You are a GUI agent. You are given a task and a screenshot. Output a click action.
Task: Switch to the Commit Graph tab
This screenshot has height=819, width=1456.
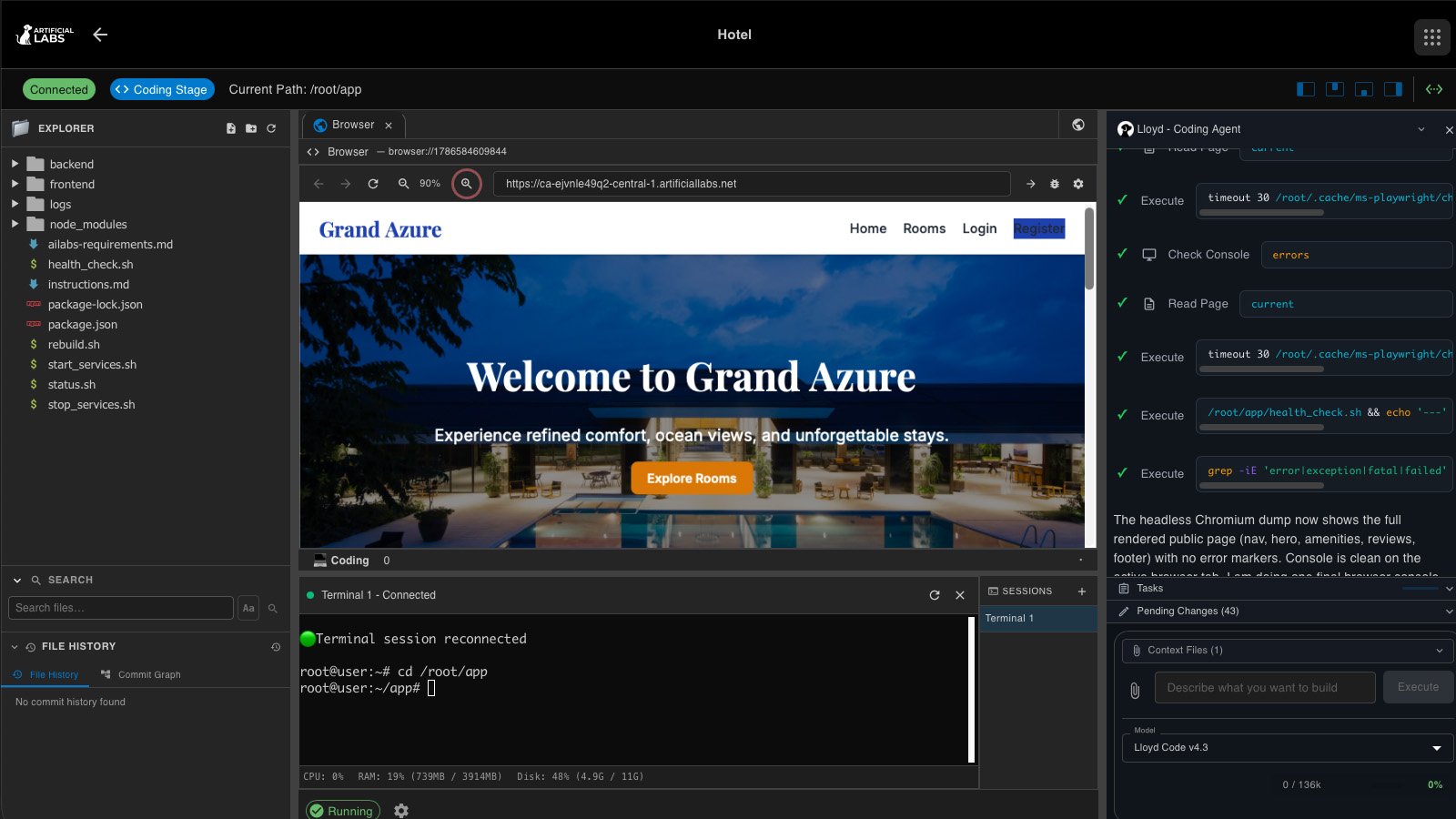coord(140,674)
